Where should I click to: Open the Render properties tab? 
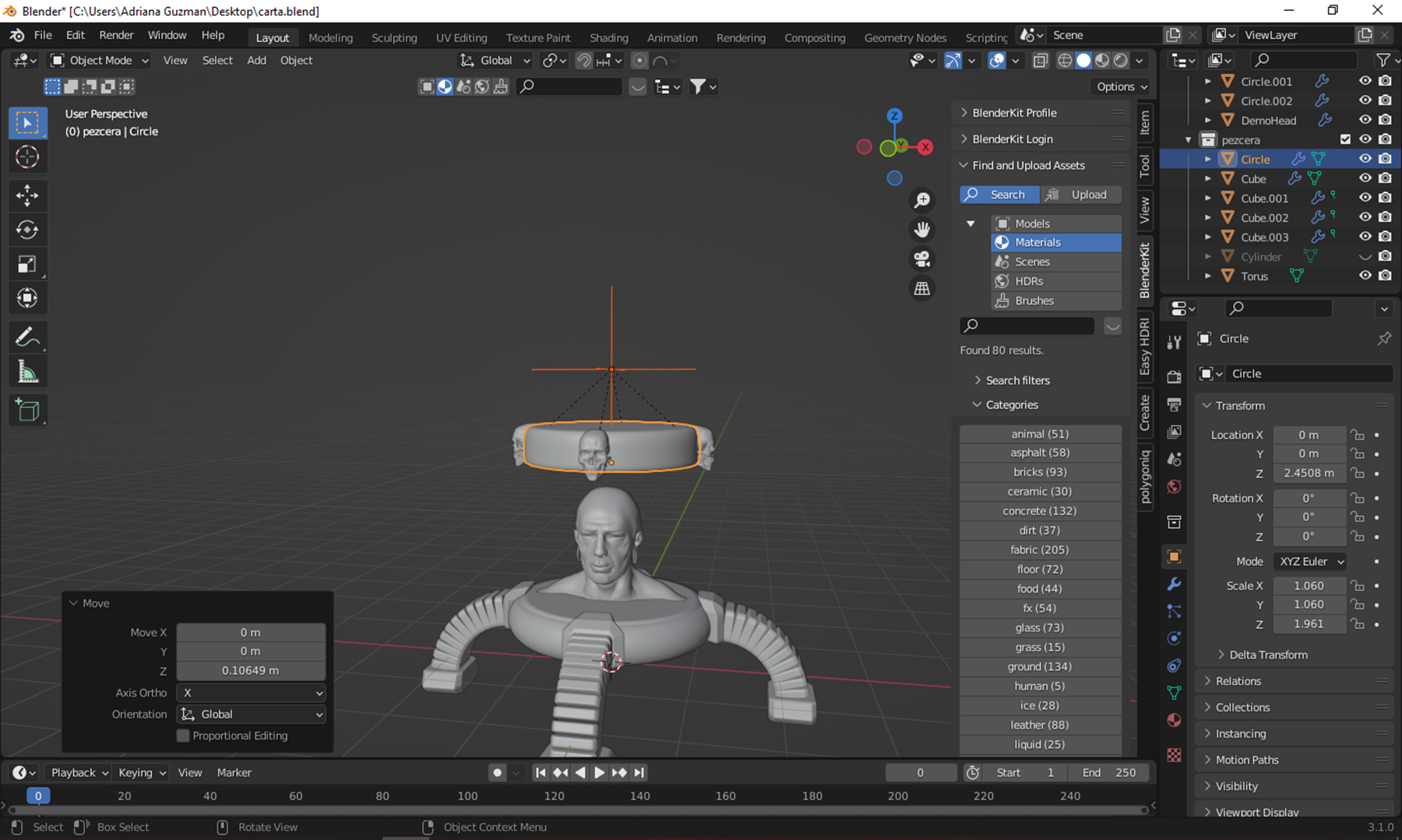tap(1174, 377)
